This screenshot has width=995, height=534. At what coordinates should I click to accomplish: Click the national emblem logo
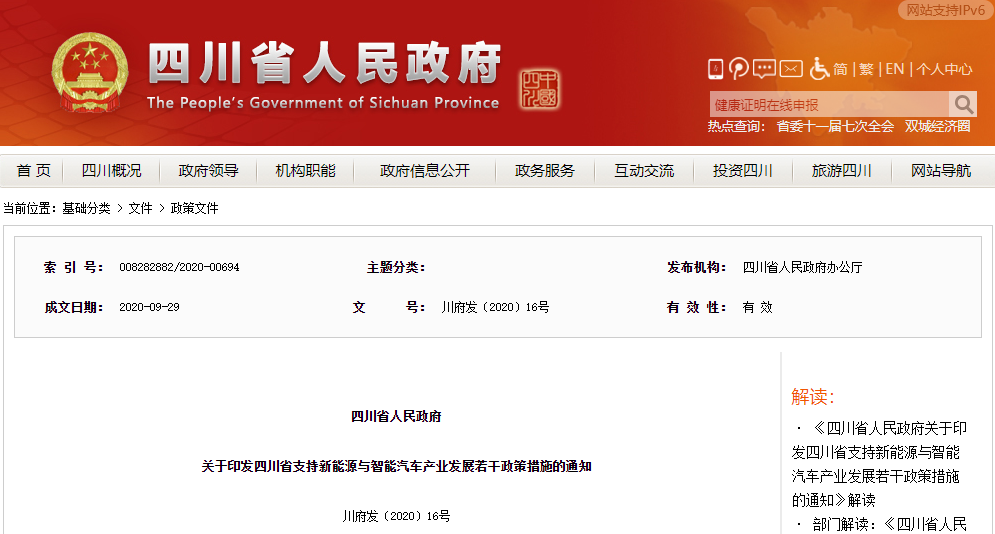[x=90, y=72]
